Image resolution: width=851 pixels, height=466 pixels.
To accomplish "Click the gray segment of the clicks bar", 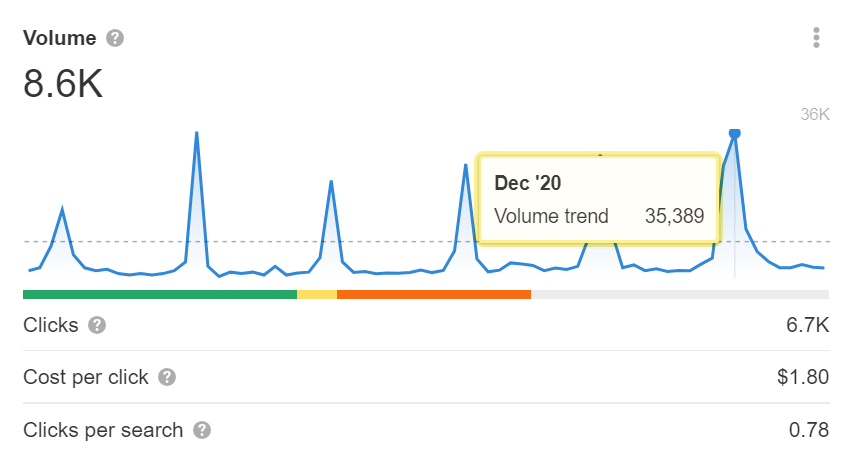I will [680, 294].
